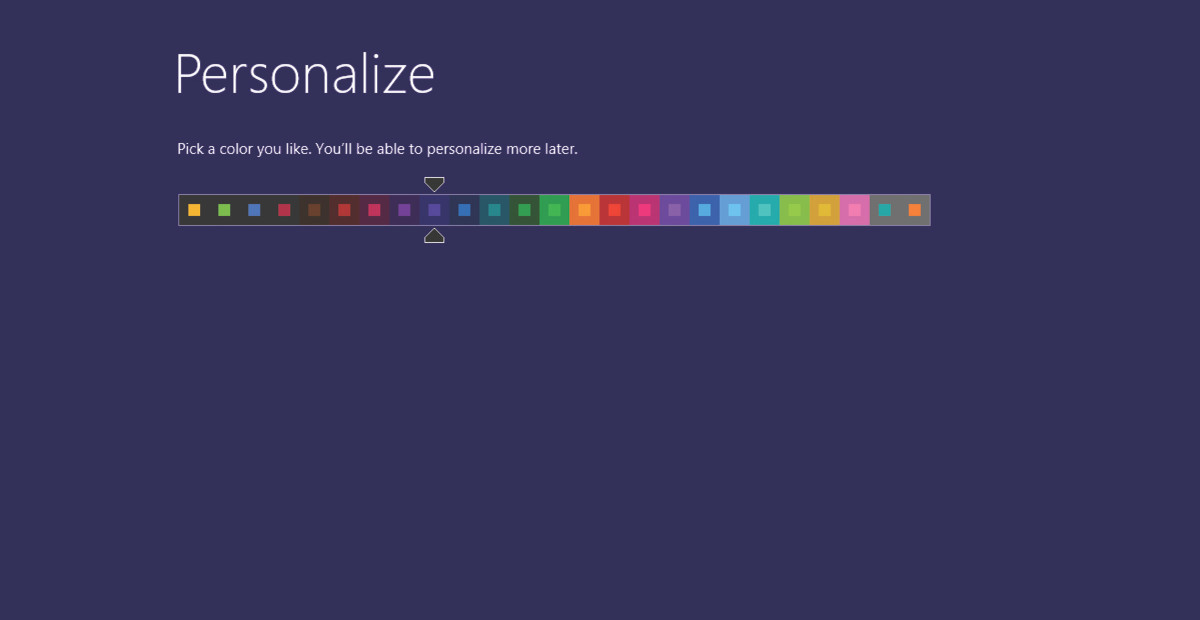Image resolution: width=1200 pixels, height=620 pixels.
Task: Pick the light pink background swatch
Action: coord(854,210)
